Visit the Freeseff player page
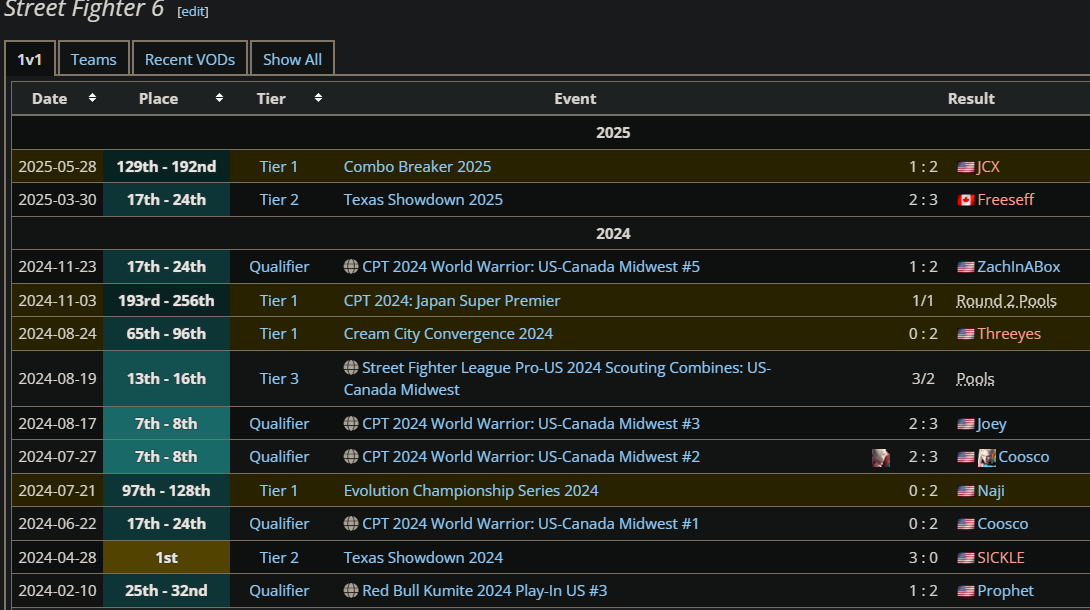 1006,200
